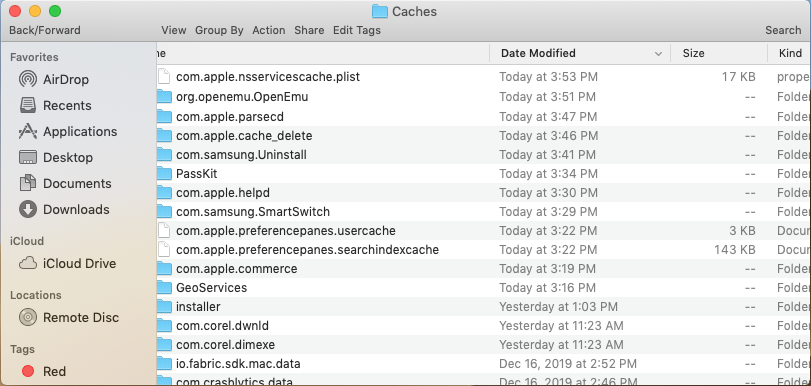Click the Edit Tags toolbar item
The height and width of the screenshot is (386, 811).
(357, 30)
